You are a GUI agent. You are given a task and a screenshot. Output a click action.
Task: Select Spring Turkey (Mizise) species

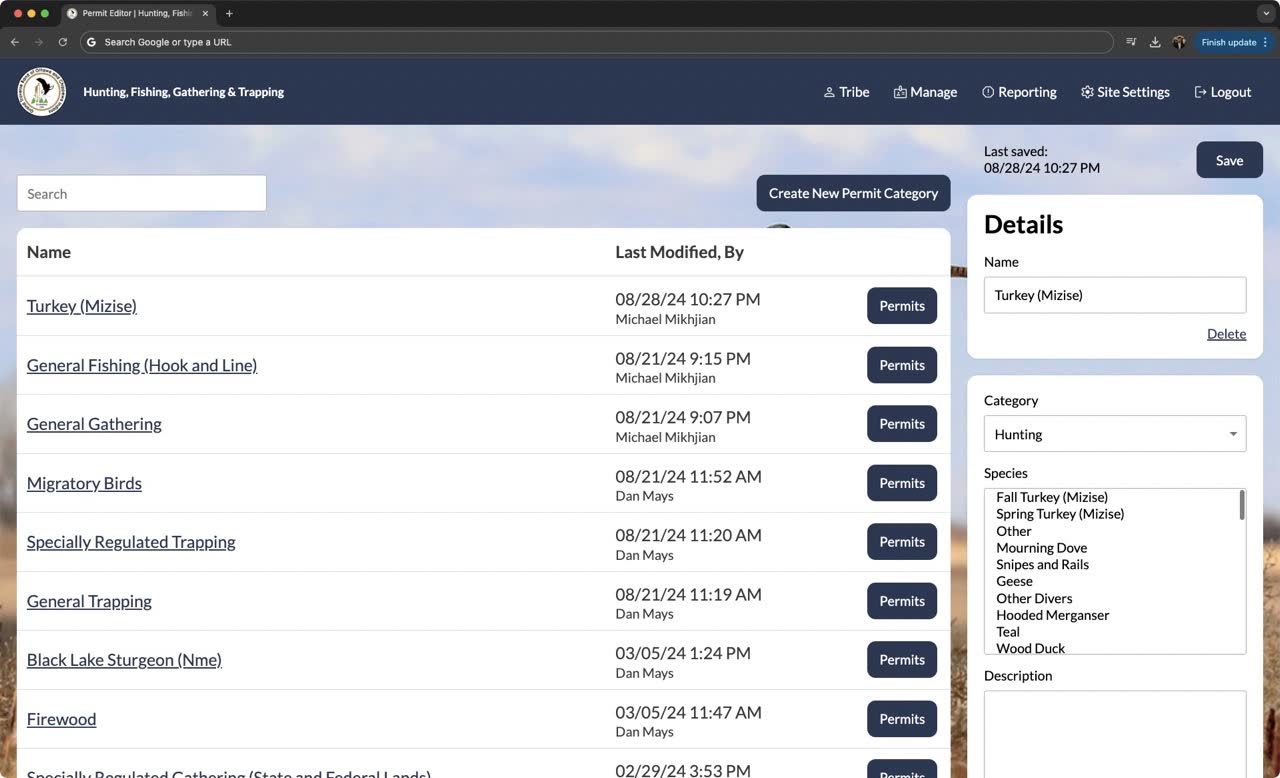pyautogui.click(x=1060, y=514)
